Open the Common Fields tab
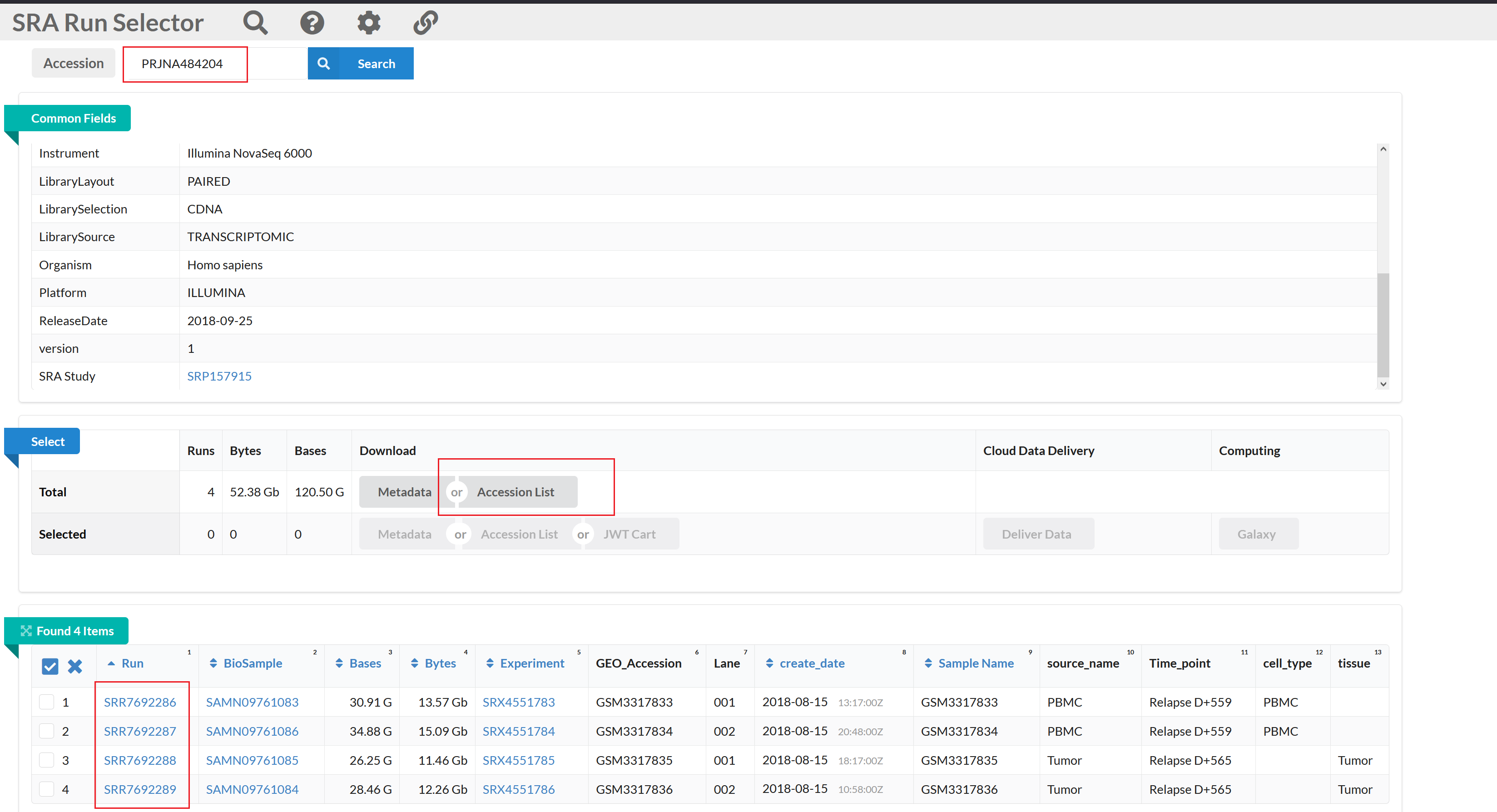 pos(73,118)
